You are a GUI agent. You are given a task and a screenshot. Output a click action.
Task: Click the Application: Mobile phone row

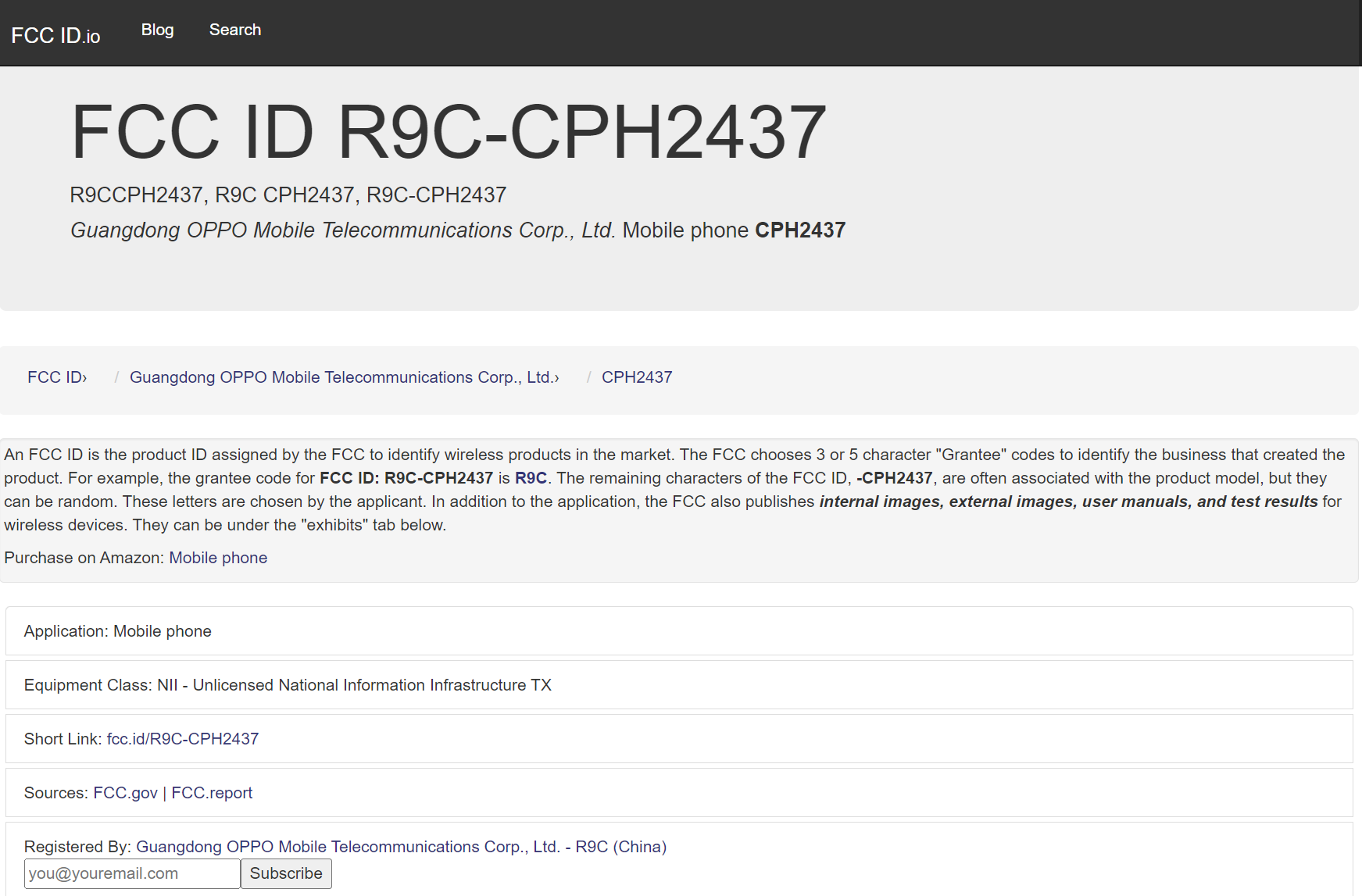pos(679,631)
